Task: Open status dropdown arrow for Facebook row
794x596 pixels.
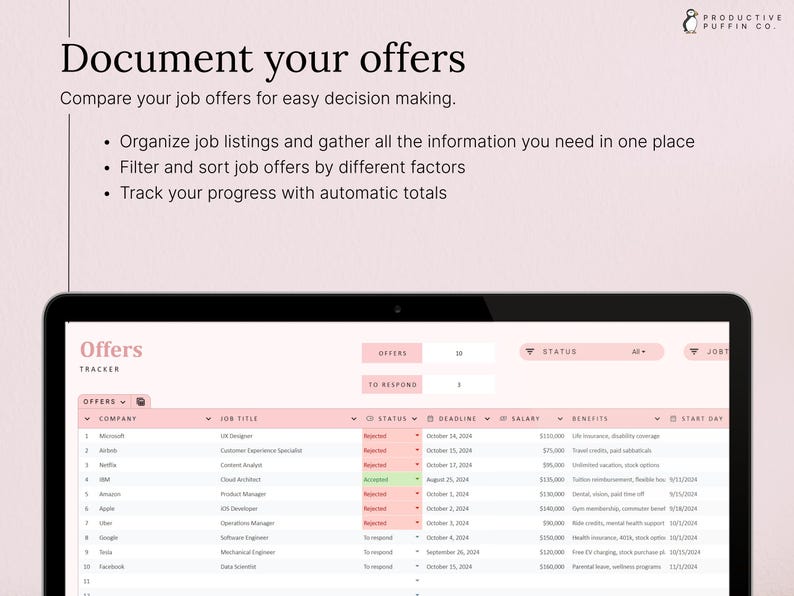Action: tap(417, 566)
